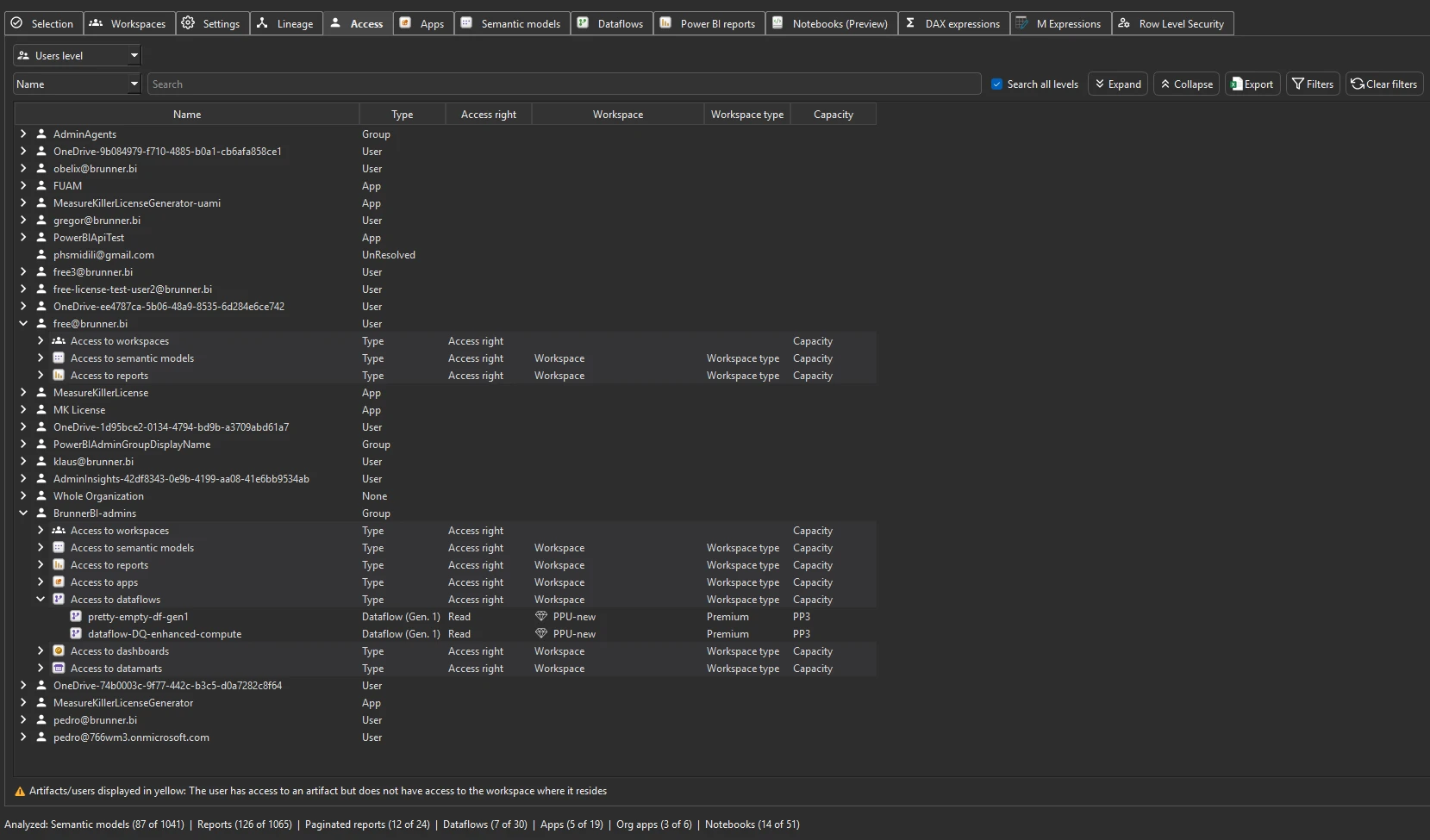Click the funnel icon on Filters button
This screenshot has width=1430, height=840.
[x=1297, y=84]
